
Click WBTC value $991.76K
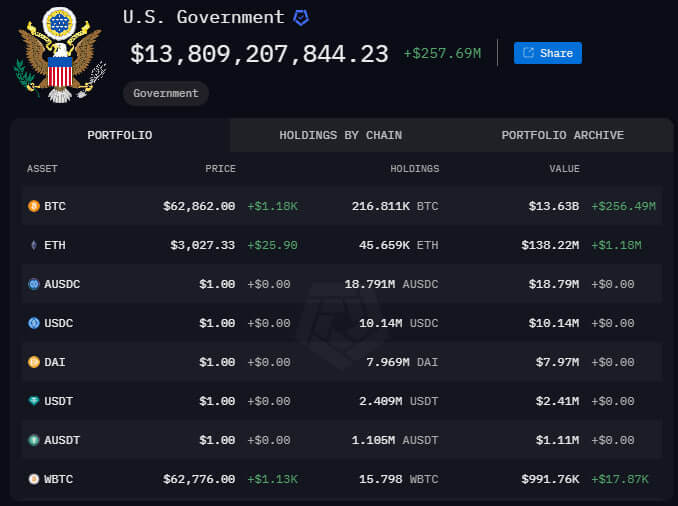click(550, 479)
